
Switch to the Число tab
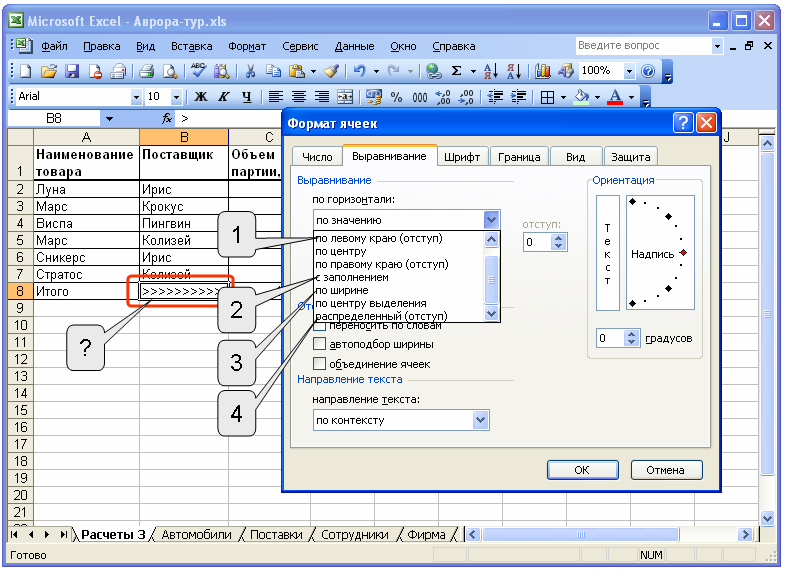tap(317, 157)
